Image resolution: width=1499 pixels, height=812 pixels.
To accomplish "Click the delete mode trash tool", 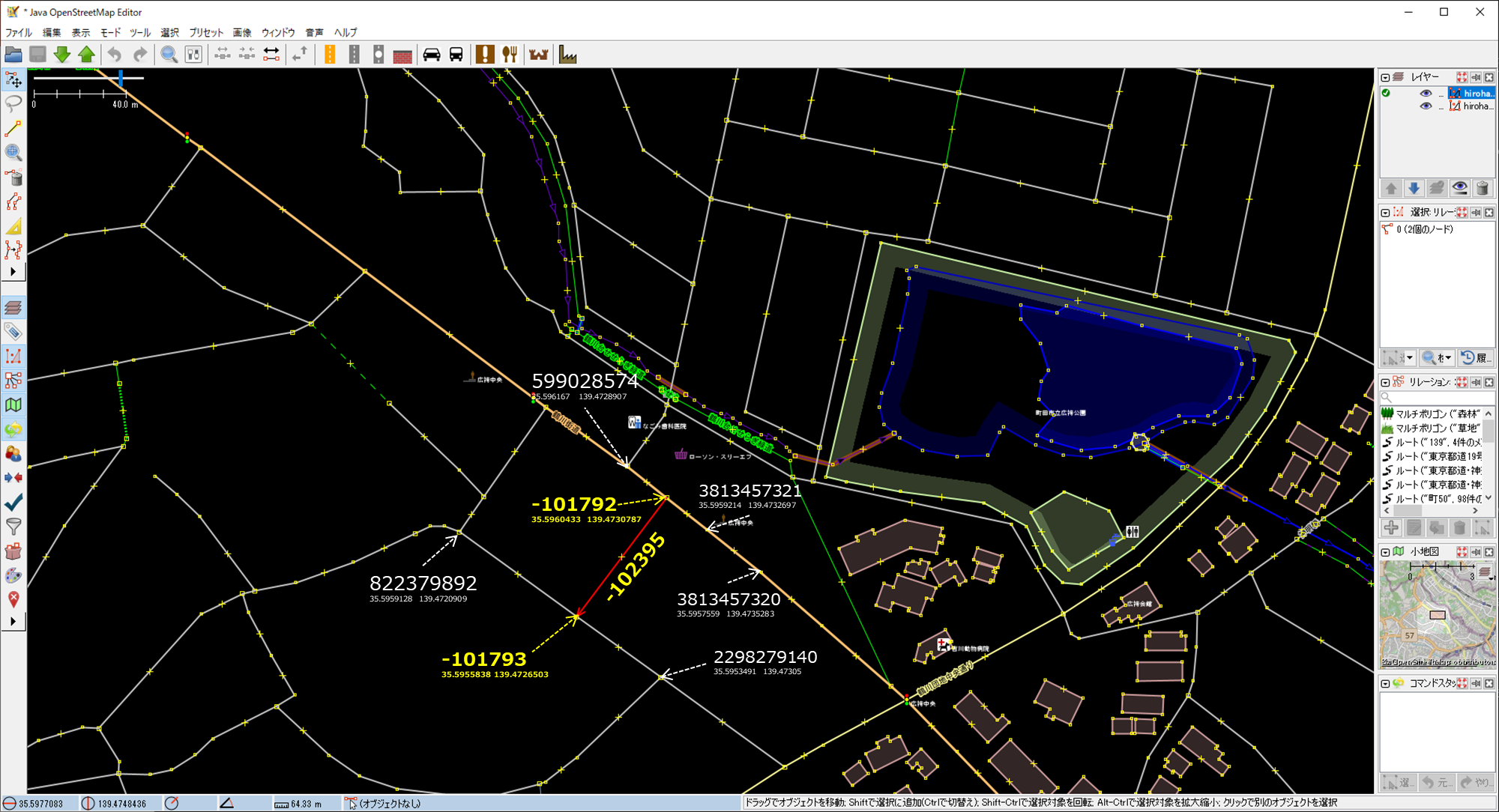I will point(13,178).
